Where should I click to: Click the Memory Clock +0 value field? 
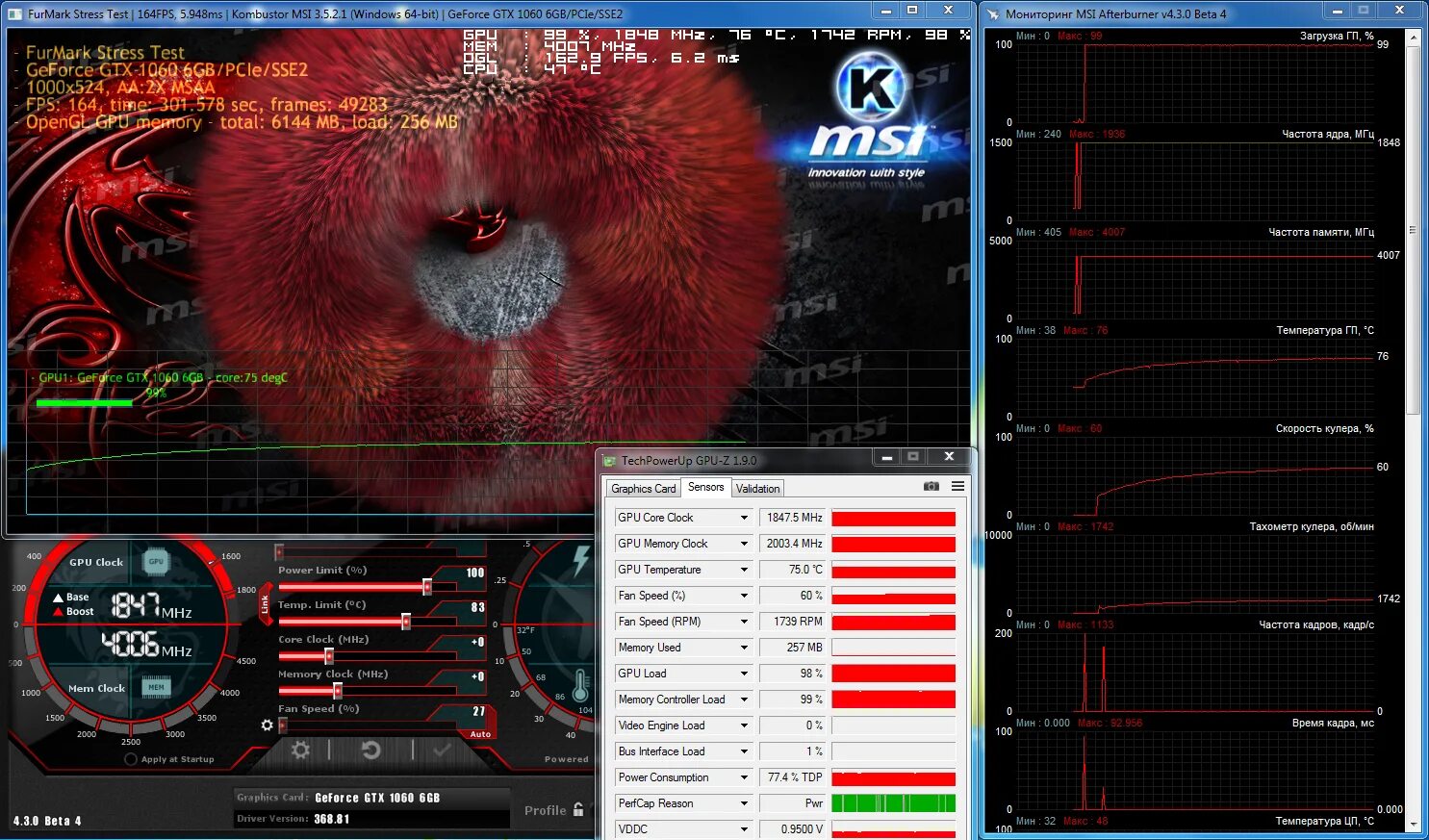click(x=477, y=676)
